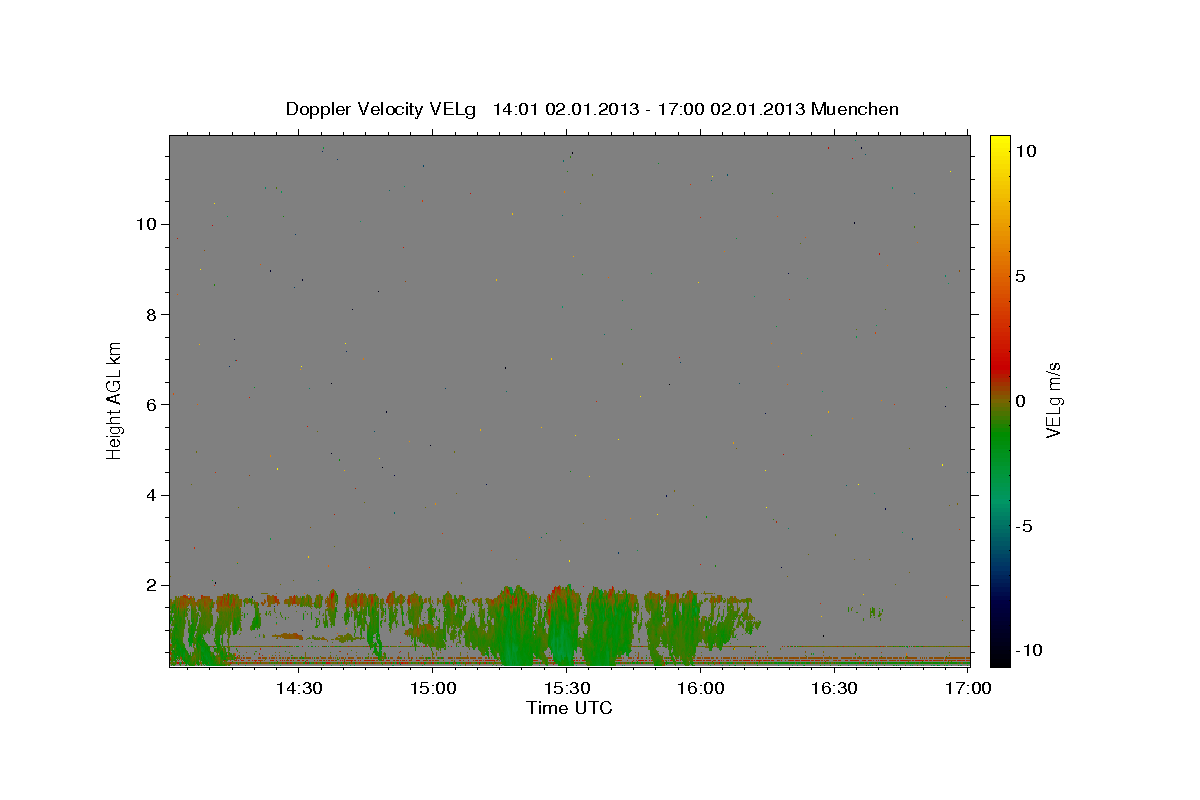Click the height axis label 10 on the left
The width and height of the screenshot is (1200, 800).
[149, 223]
